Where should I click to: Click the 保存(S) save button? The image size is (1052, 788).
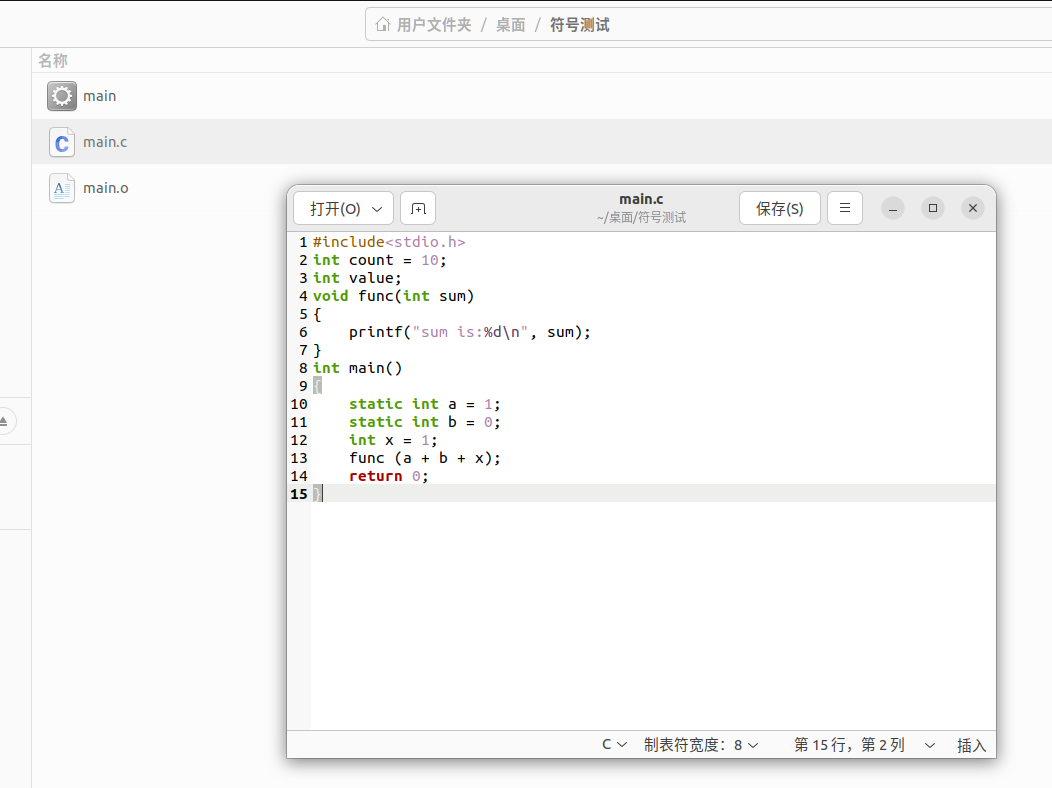(779, 208)
